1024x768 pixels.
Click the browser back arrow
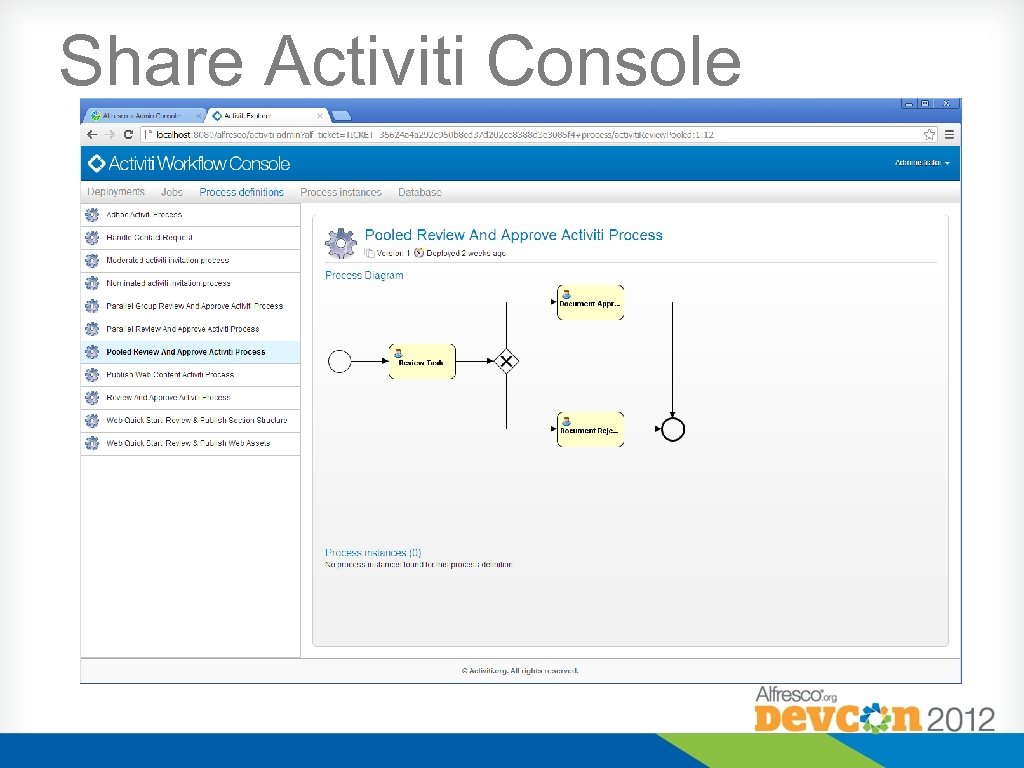tap(92, 135)
